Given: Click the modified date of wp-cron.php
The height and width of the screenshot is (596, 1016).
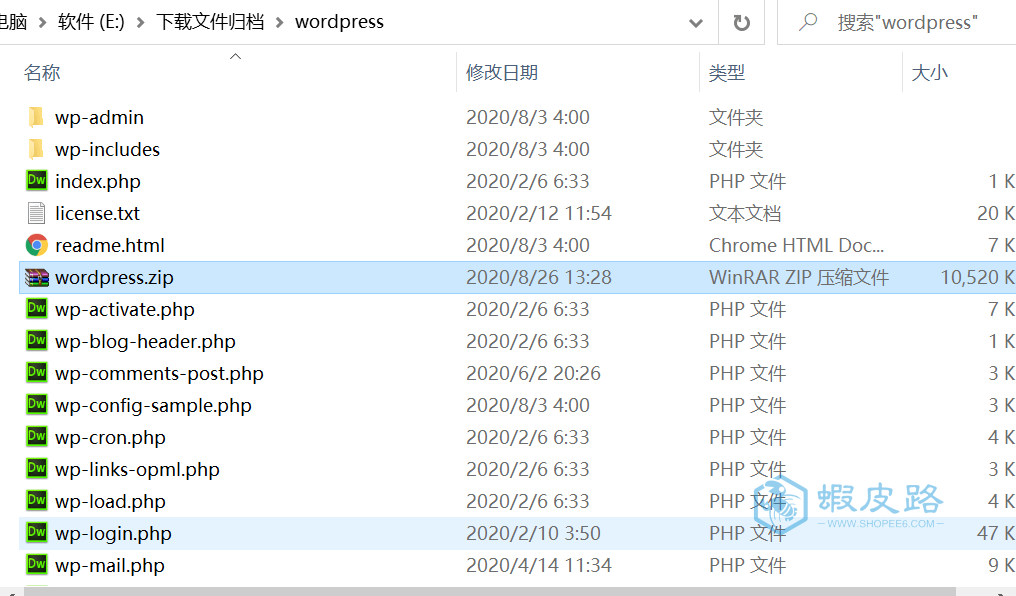Looking at the screenshot, I should click(528, 437).
